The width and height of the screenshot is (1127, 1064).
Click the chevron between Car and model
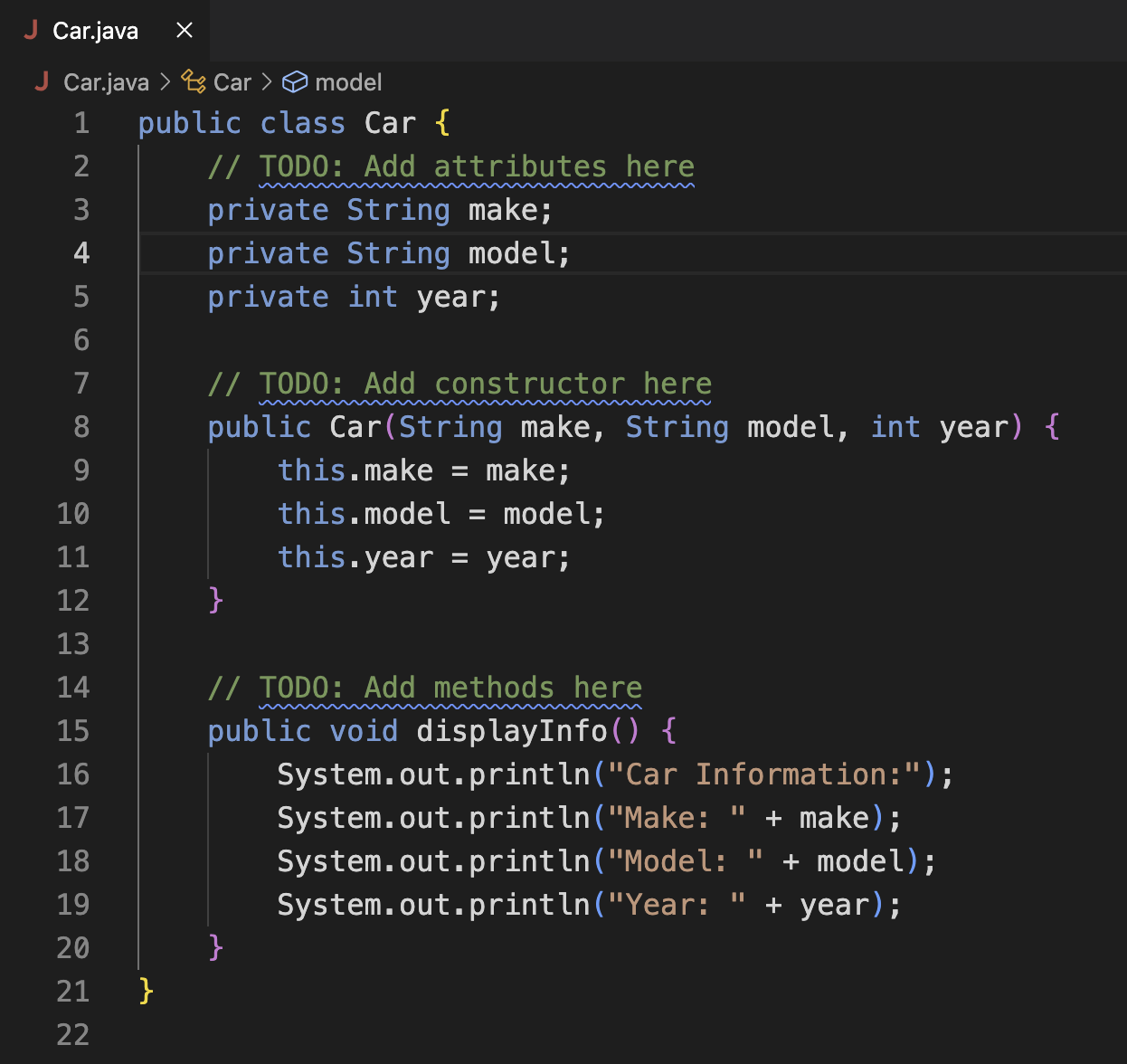tap(266, 82)
